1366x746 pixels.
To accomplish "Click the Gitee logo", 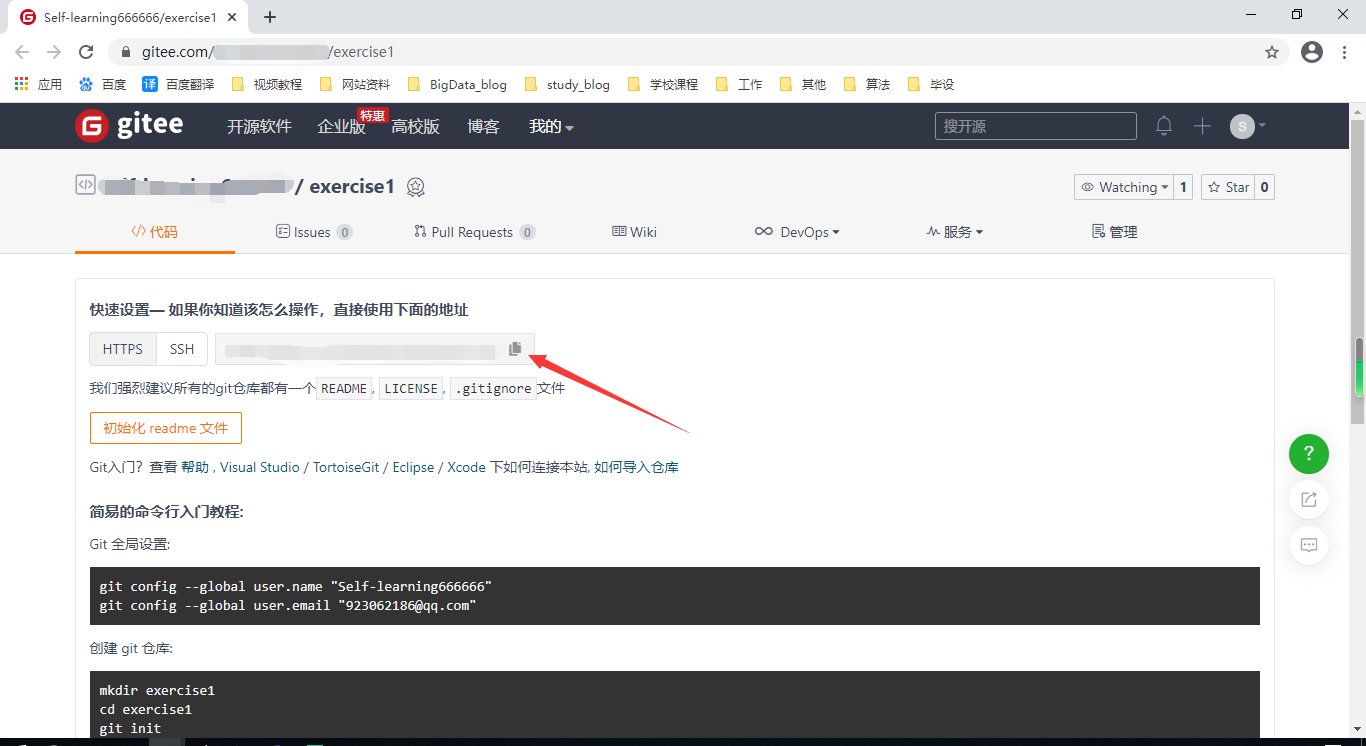I will (129, 125).
